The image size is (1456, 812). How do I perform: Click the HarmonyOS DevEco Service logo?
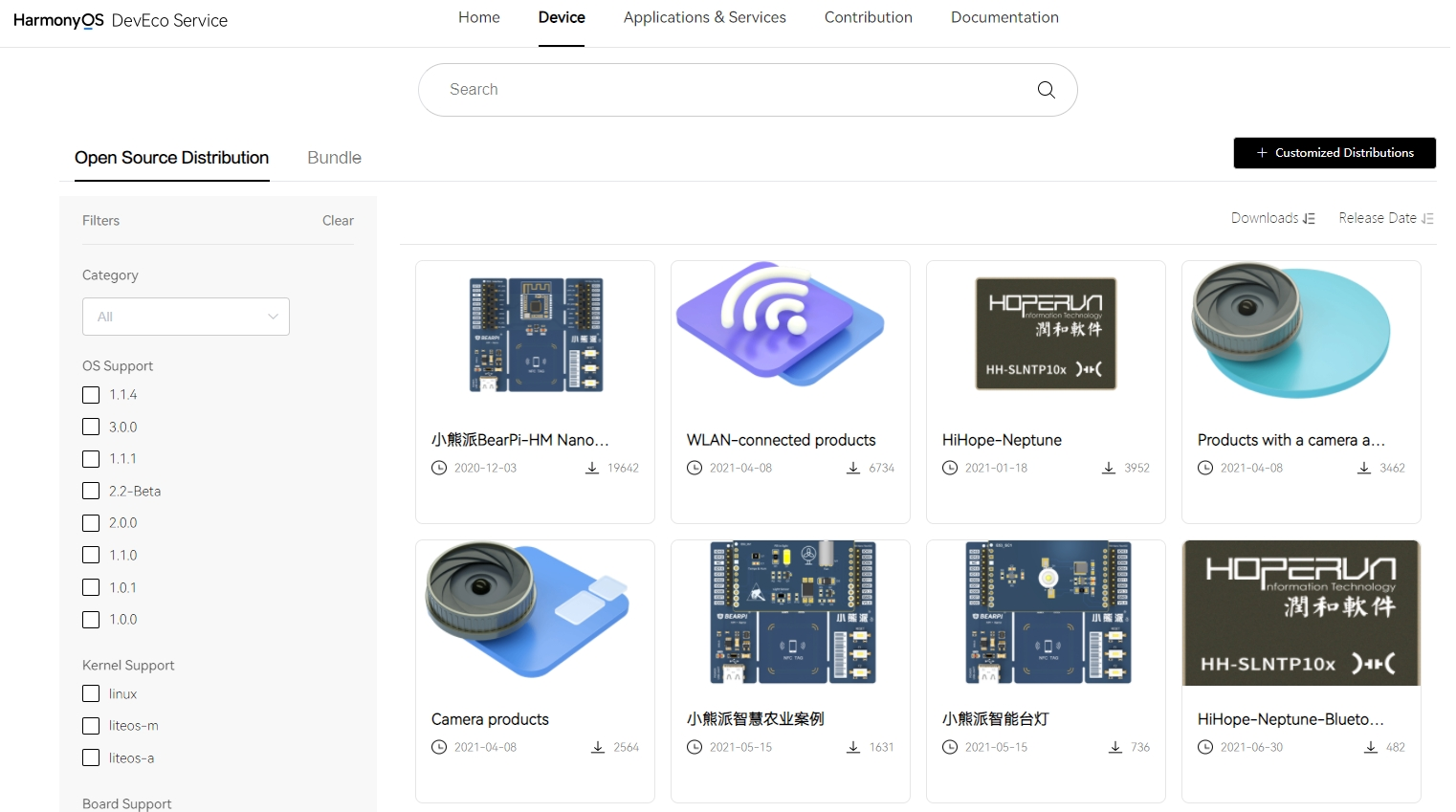point(121,20)
